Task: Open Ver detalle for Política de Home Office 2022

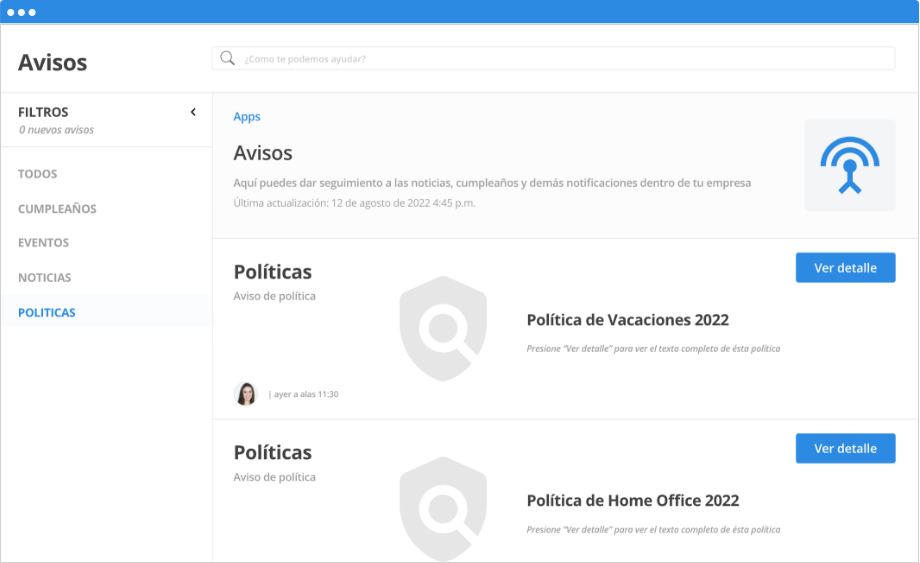Action: pyautogui.click(x=845, y=448)
